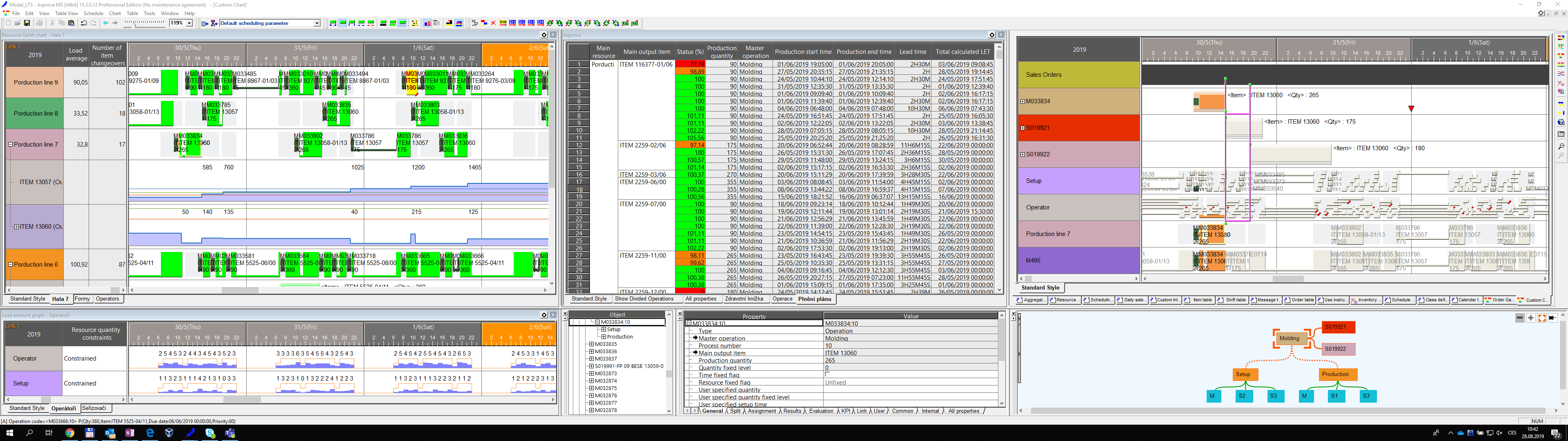Collapse the Porduction line 7 row
1568x441 pixels.
pyautogui.click(x=10, y=145)
